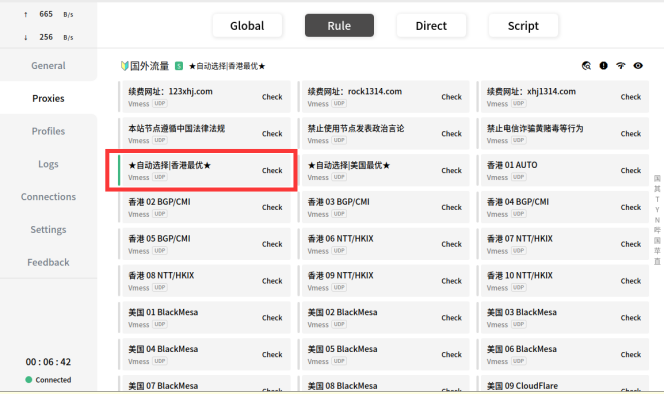Click Check on 美国 06 BlackMesa
This screenshot has width=664, height=394.
click(631, 355)
